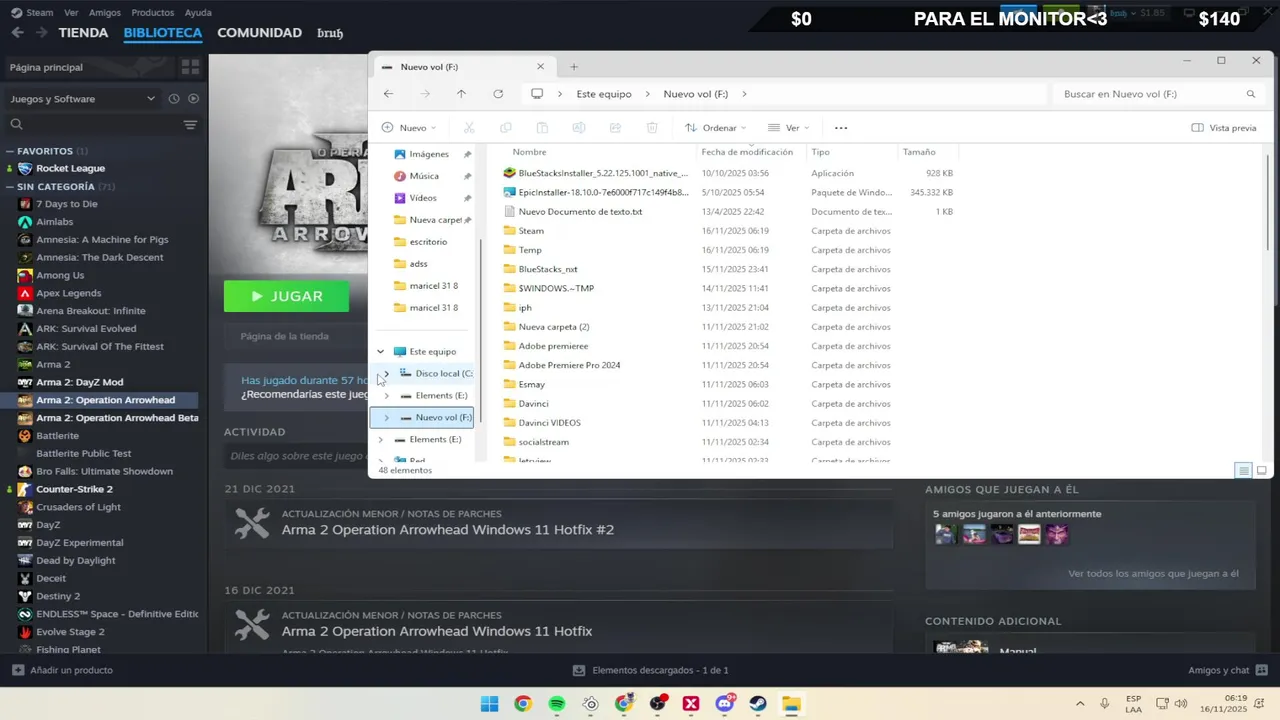
Task: Switch Explorer to details view layout icon
Action: coord(1244,470)
